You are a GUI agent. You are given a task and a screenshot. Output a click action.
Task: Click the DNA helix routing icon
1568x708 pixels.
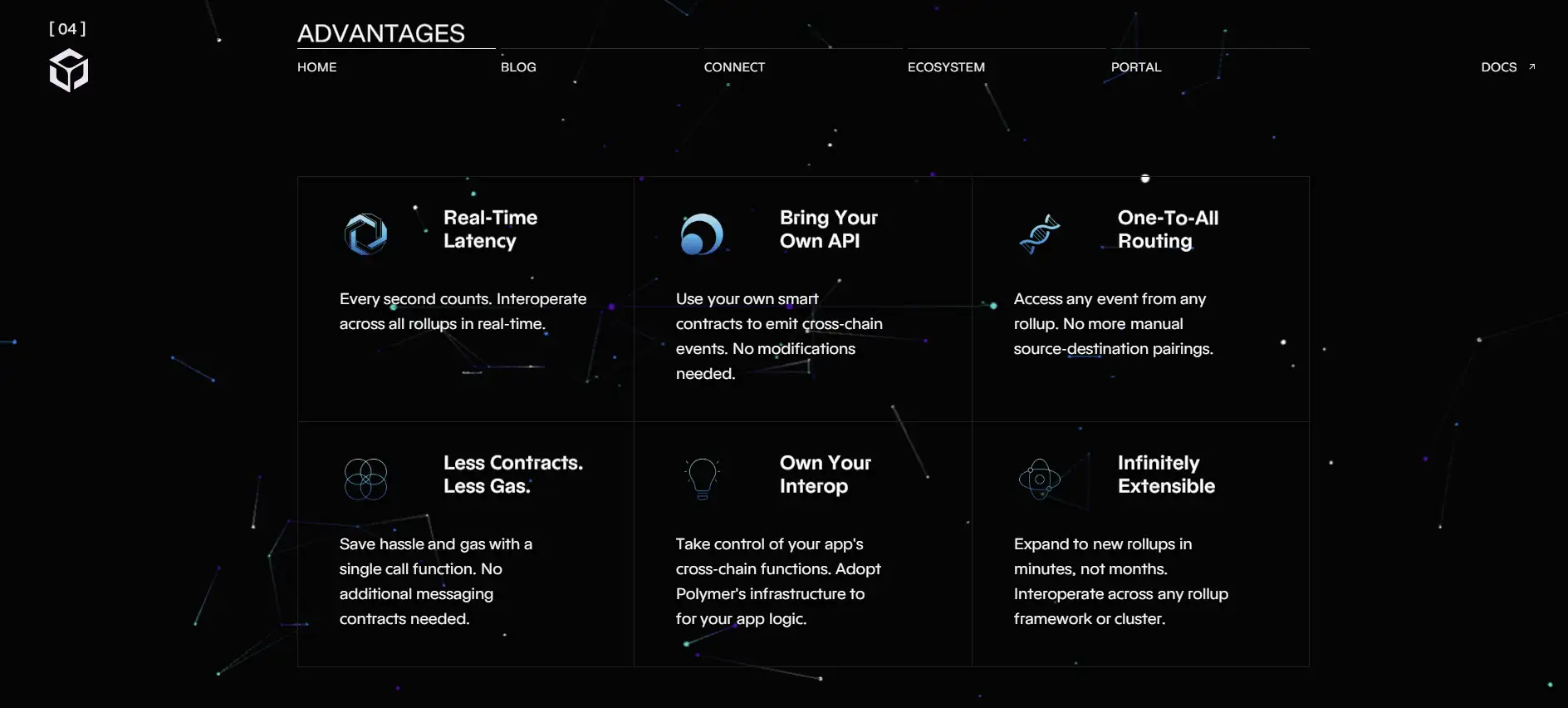click(x=1040, y=234)
